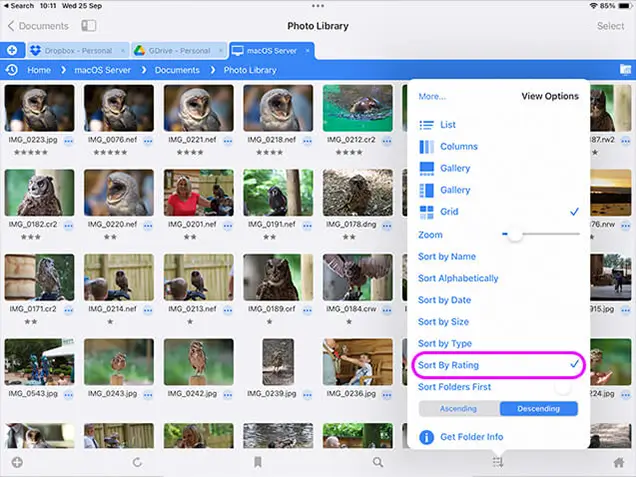Select Columns view option
This screenshot has width=636, height=477.
pos(459,147)
